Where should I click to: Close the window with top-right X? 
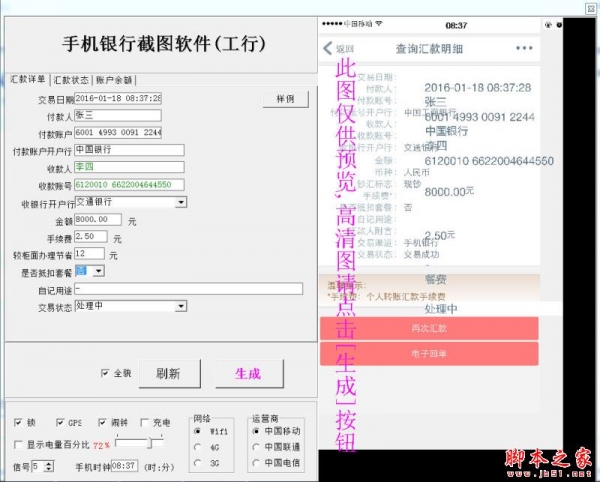click(x=590, y=8)
